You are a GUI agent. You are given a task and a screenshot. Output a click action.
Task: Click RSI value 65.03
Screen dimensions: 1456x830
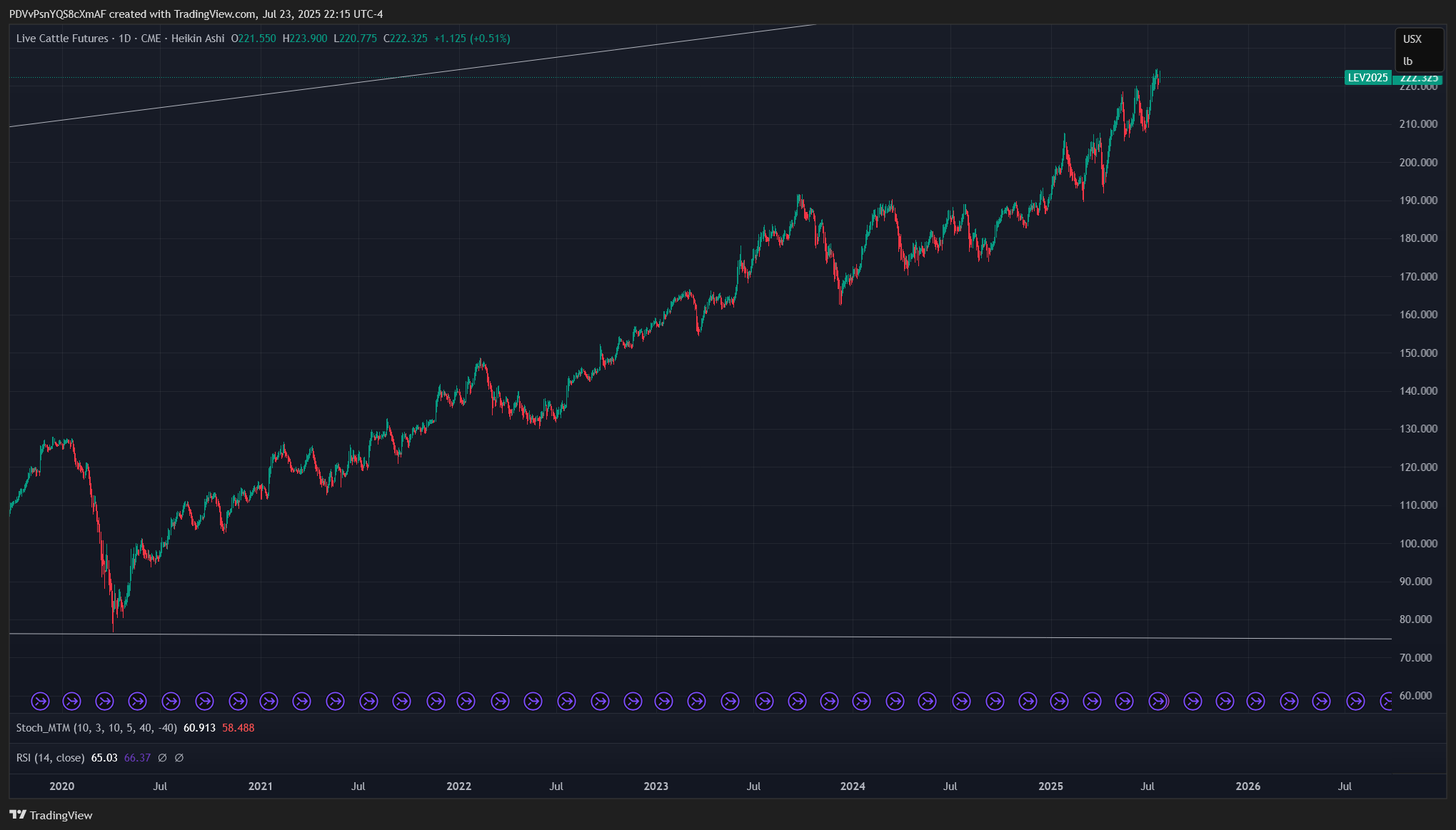point(104,758)
